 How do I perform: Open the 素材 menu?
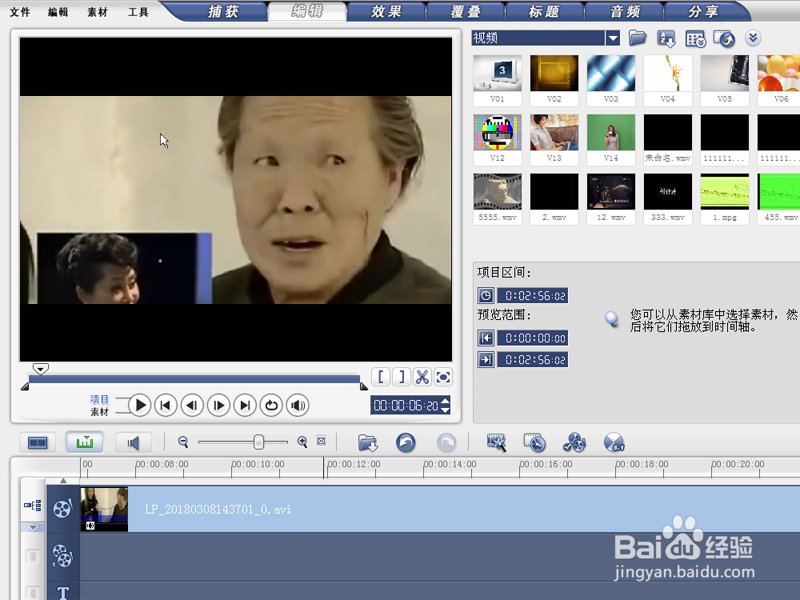click(97, 12)
